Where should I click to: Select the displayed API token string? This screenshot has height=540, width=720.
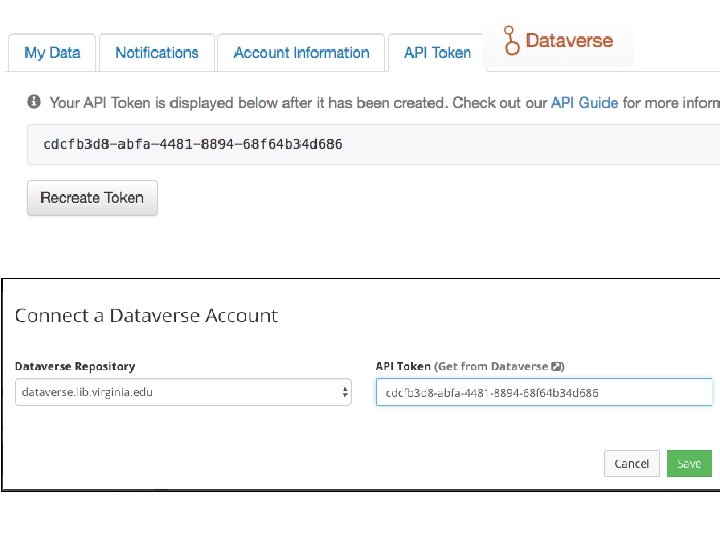click(x=193, y=144)
